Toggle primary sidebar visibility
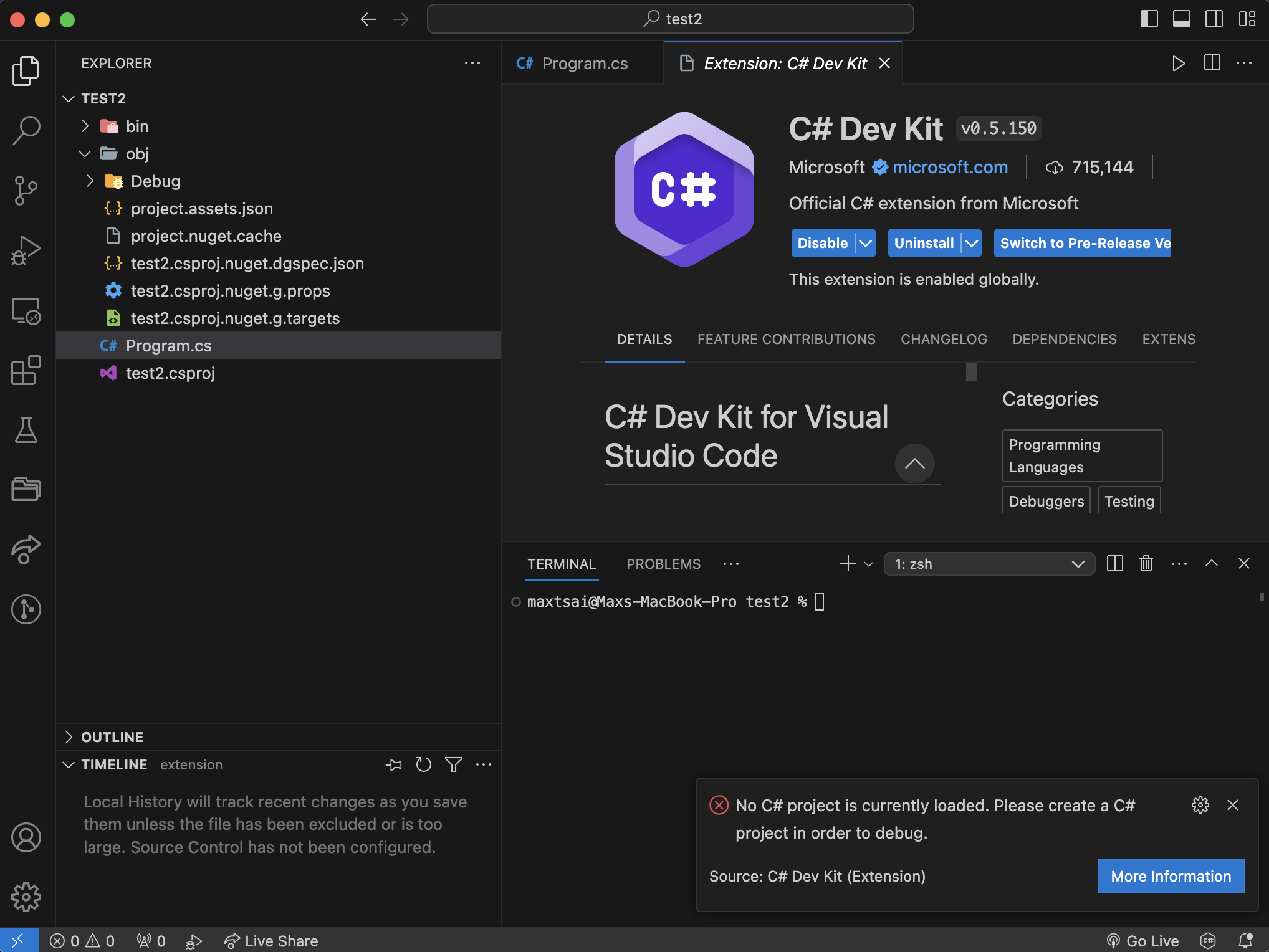Viewport: 1269px width, 952px height. [x=1149, y=19]
